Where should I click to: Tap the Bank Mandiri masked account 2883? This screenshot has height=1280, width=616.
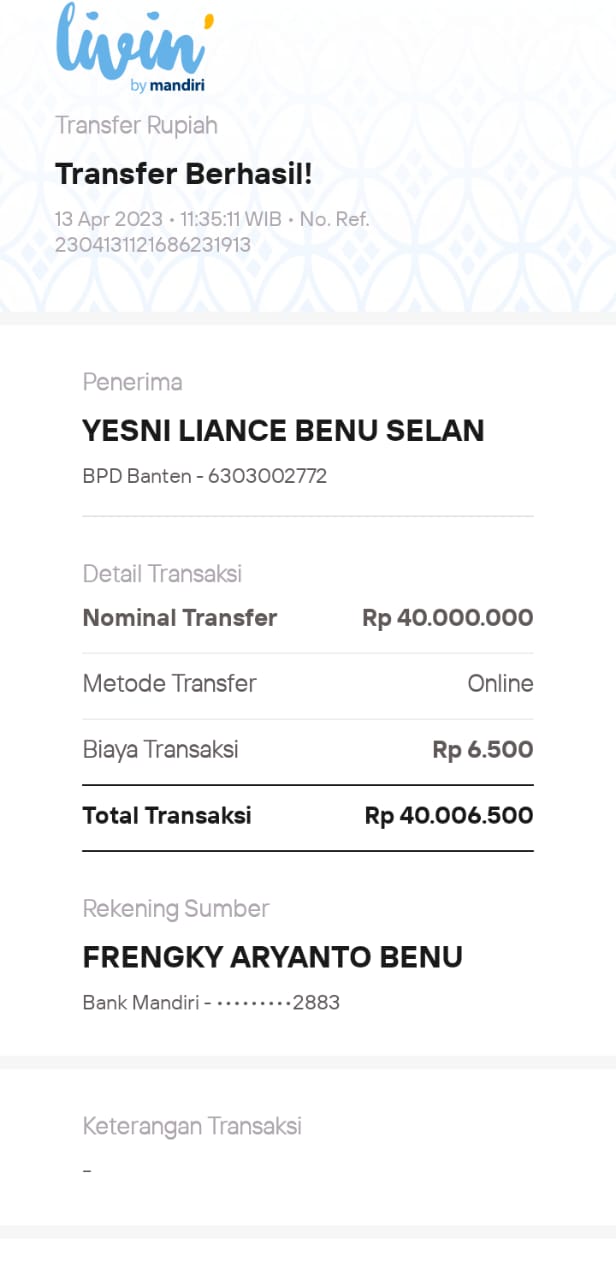click(x=211, y=1002)
